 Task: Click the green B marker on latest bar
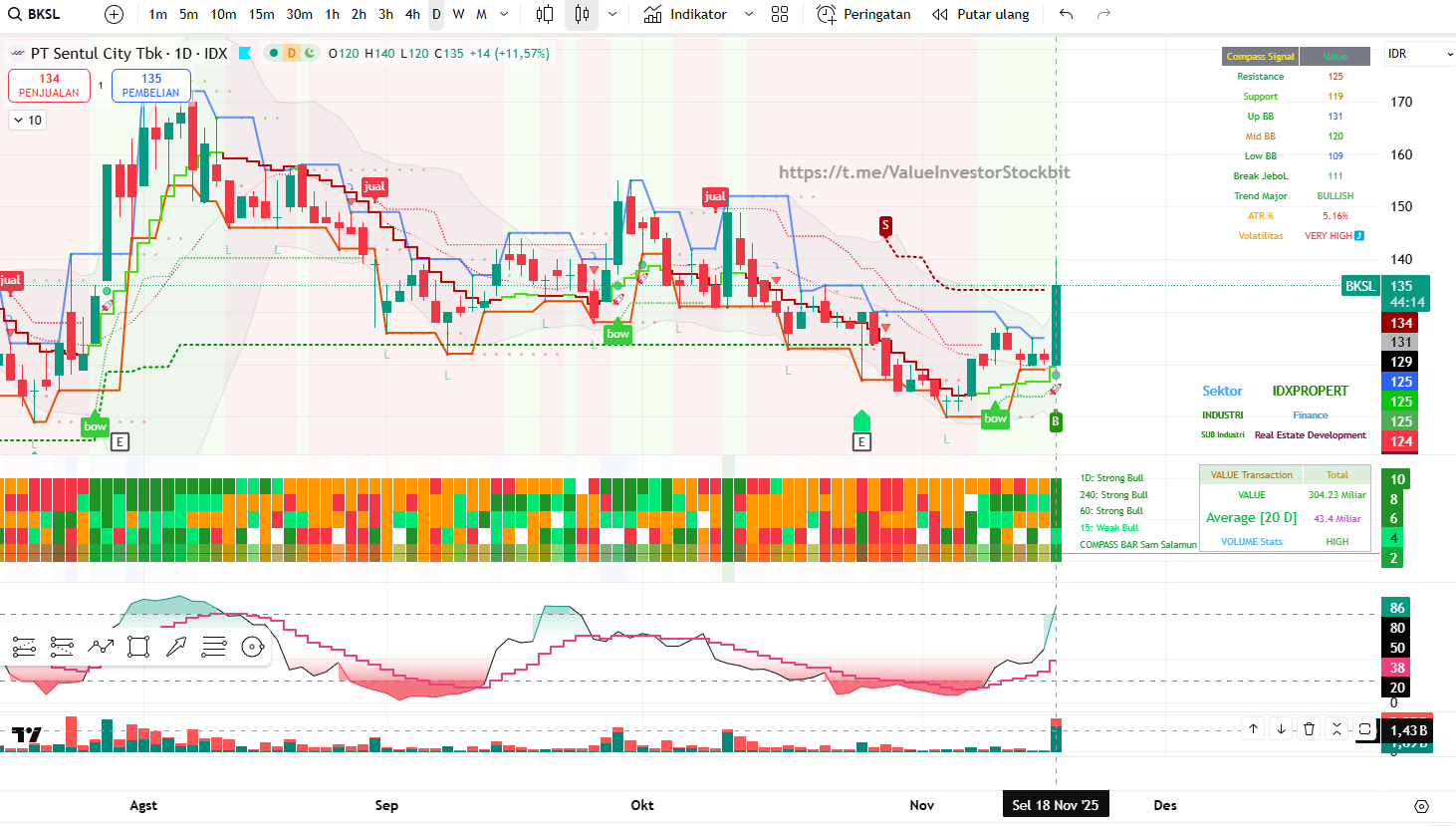pos(1056,421)
